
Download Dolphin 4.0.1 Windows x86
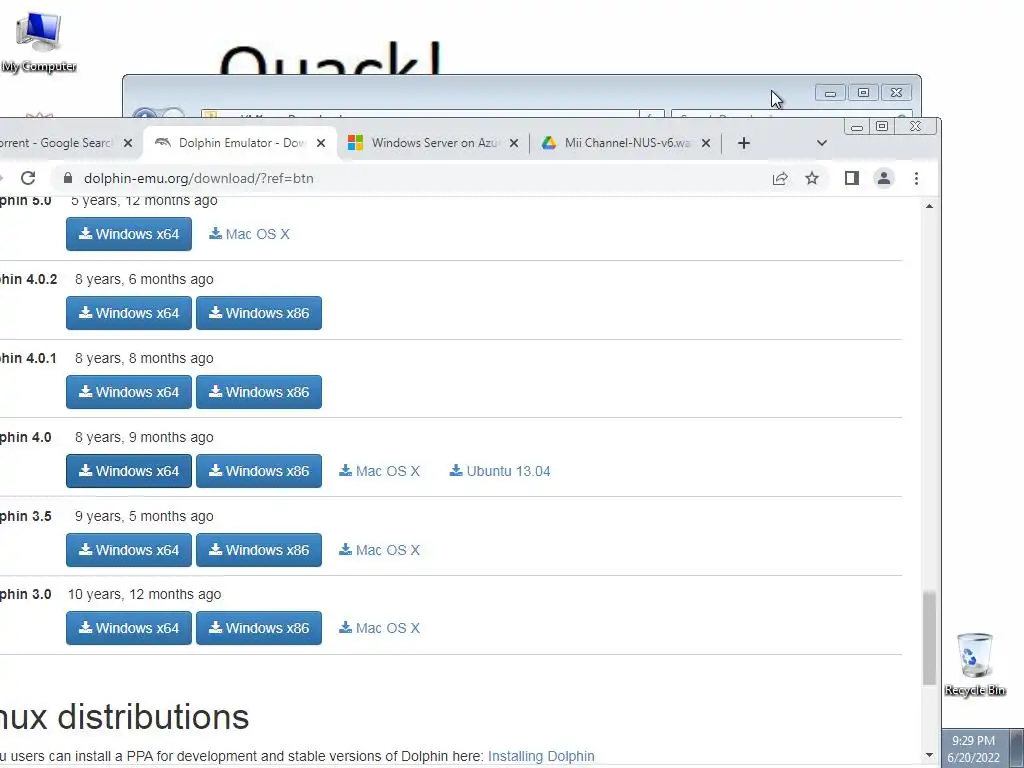259,392
